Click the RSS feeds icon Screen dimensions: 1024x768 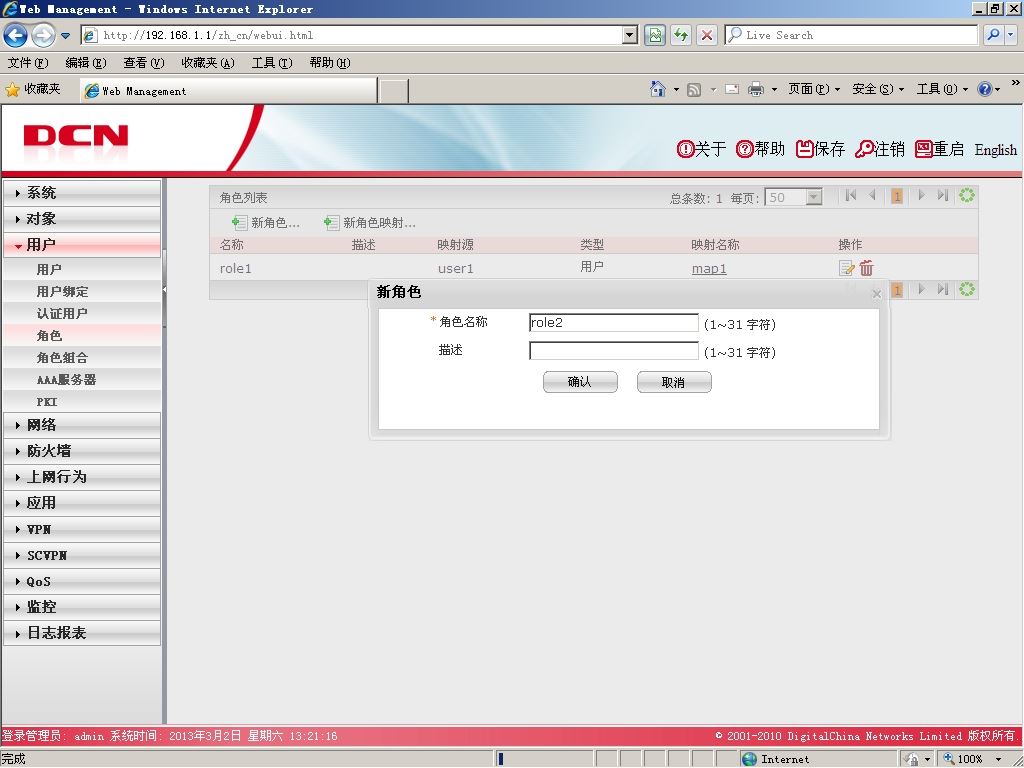(694, 89)
